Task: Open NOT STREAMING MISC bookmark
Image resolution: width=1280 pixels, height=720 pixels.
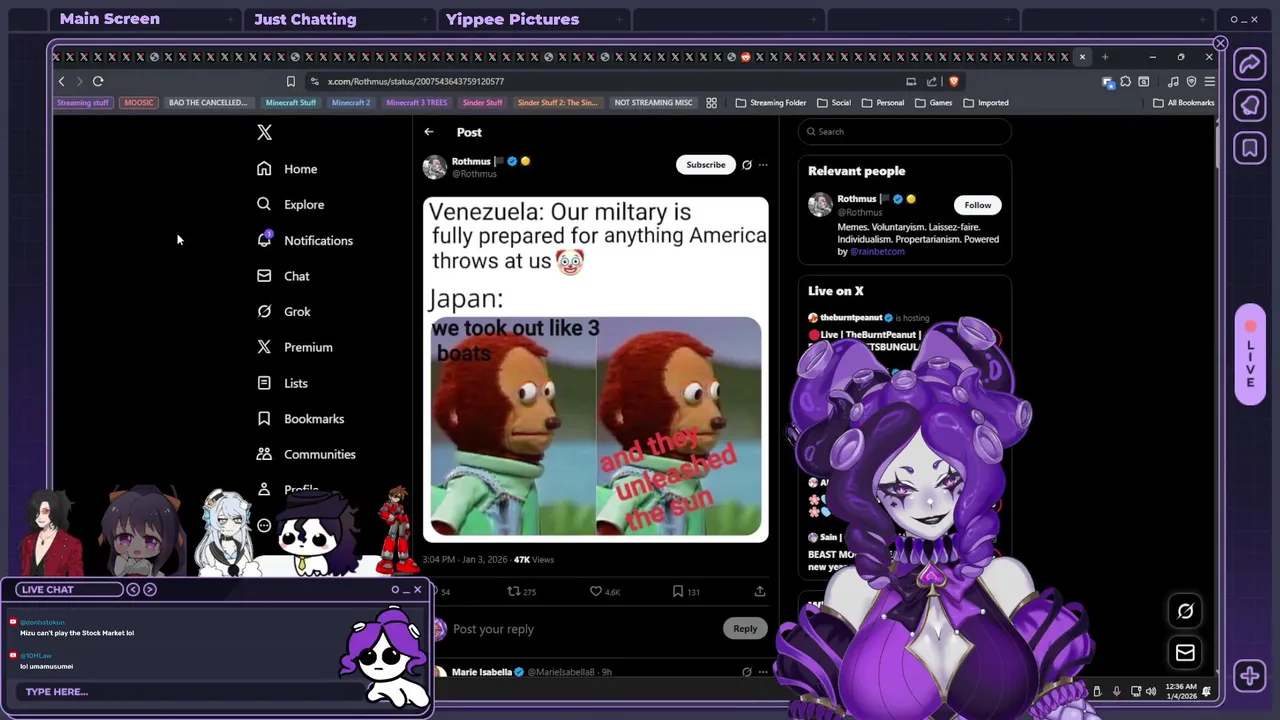Action: point(653,102)
